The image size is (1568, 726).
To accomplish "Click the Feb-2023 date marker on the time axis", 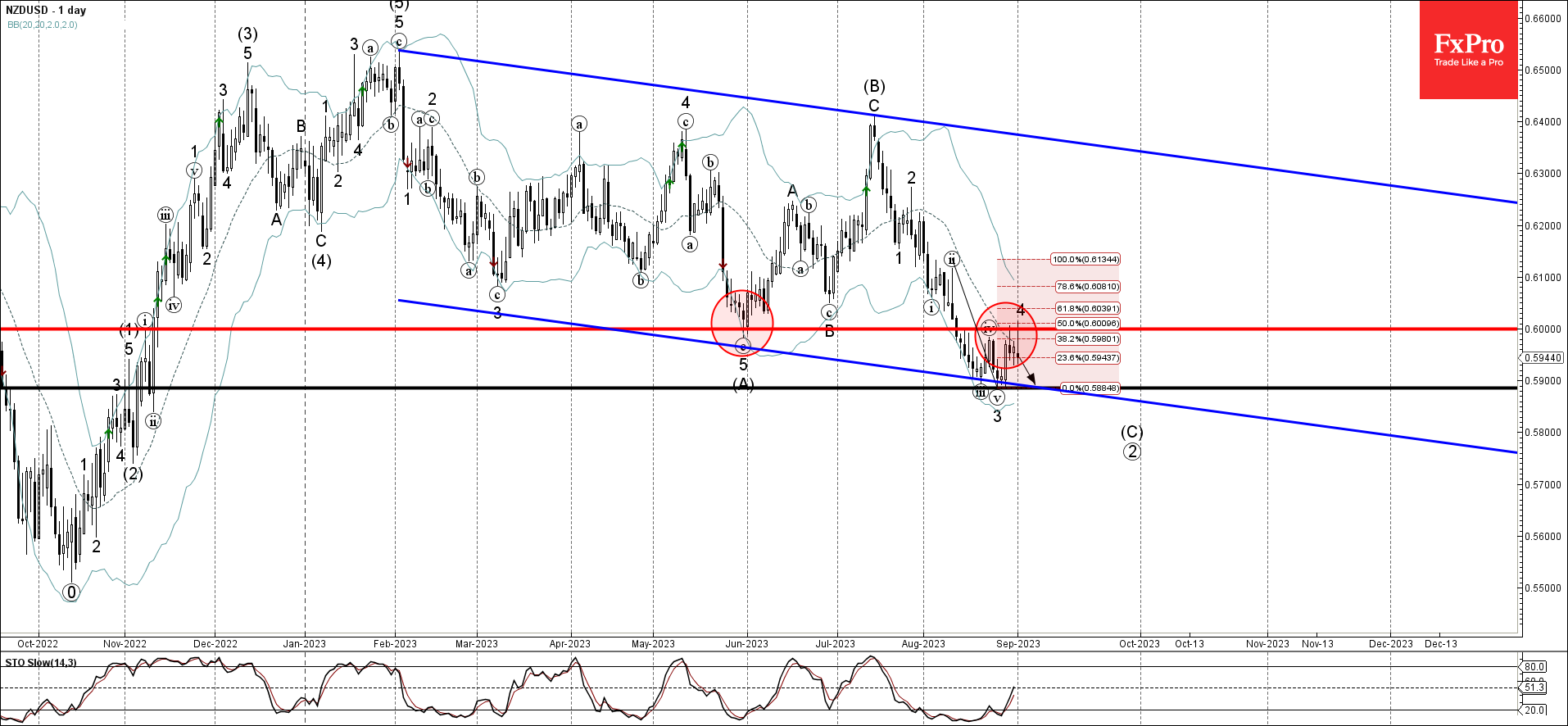I will point(395,644).
